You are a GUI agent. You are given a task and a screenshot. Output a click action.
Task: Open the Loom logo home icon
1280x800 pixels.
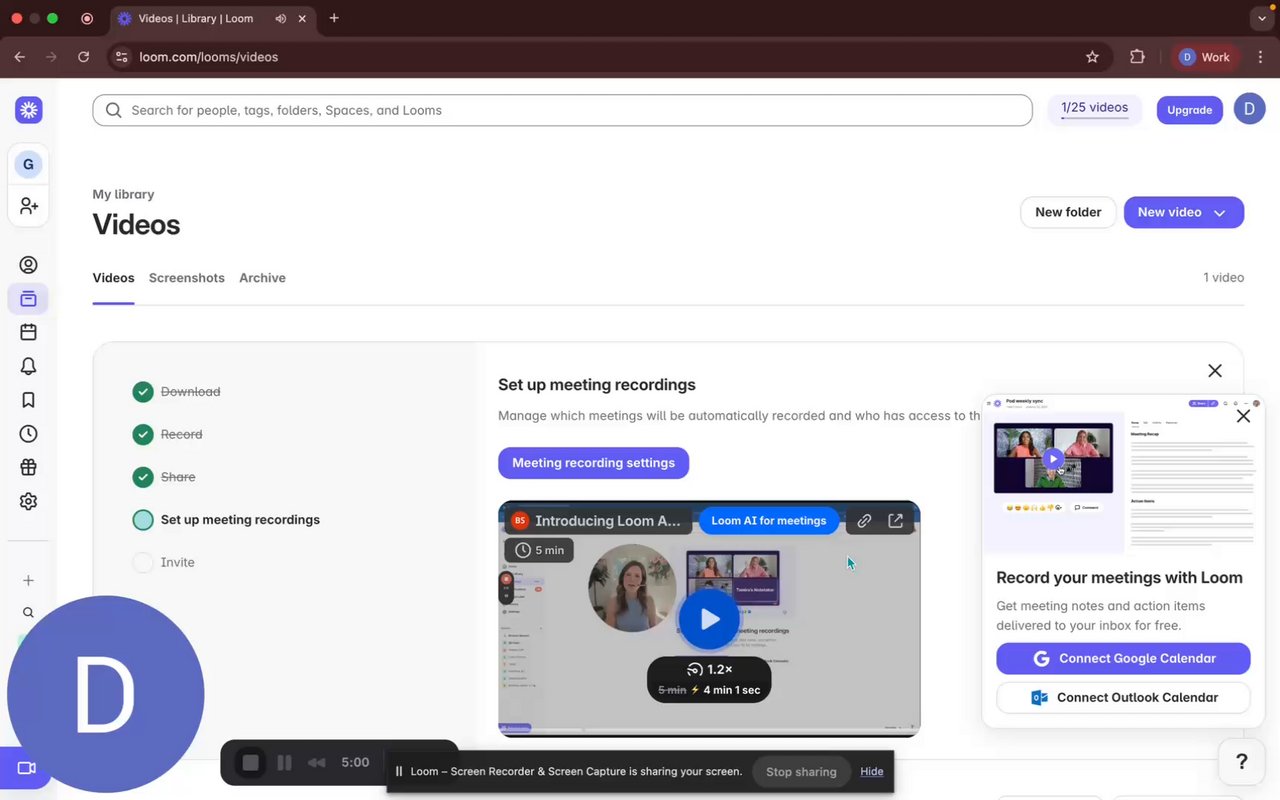click(28, 110)
